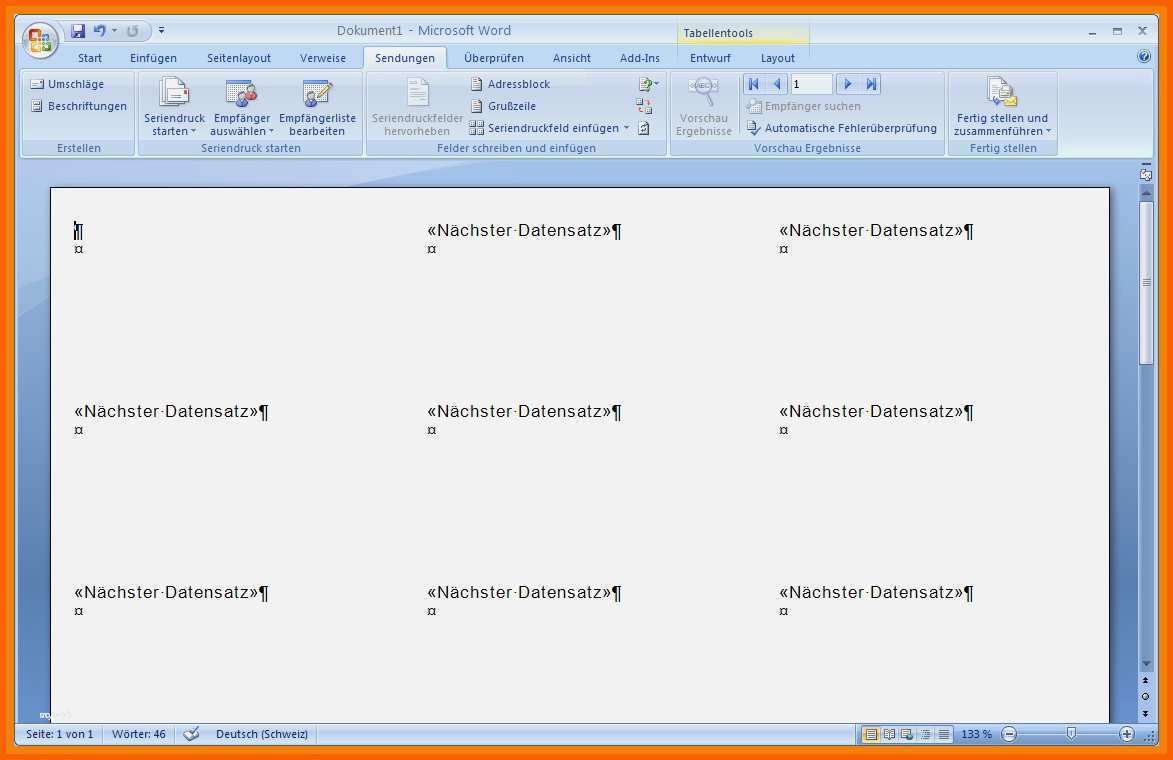Expand Empfänger auswählen menu
Screen dimensions: 1173x760
(242, 106)
